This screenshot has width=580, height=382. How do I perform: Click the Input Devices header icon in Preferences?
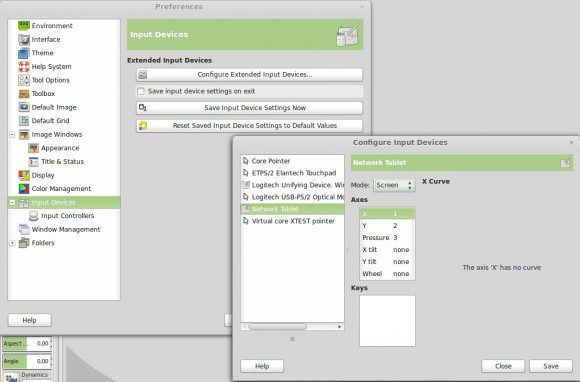coord(347,35)
